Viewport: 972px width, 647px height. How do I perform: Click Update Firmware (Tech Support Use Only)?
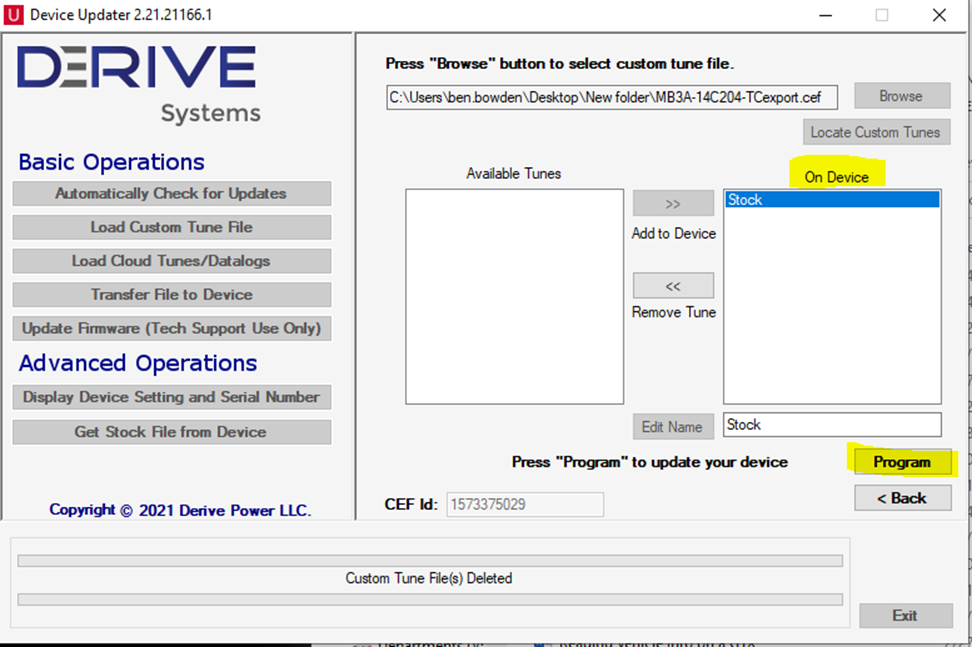(172, 328)
